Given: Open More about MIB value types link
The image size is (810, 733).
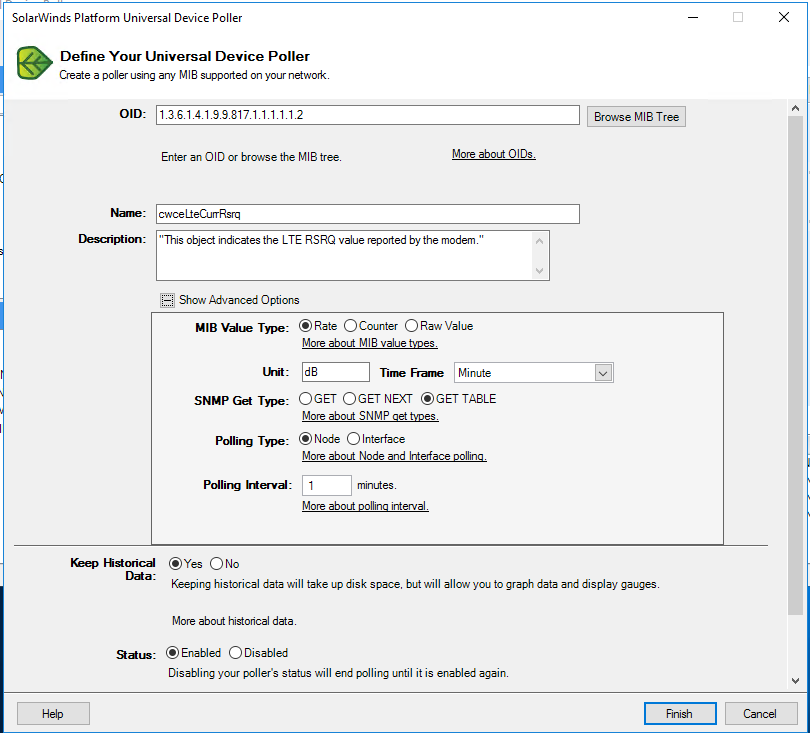Looking at the screenshot, I should tap(370, 343).
